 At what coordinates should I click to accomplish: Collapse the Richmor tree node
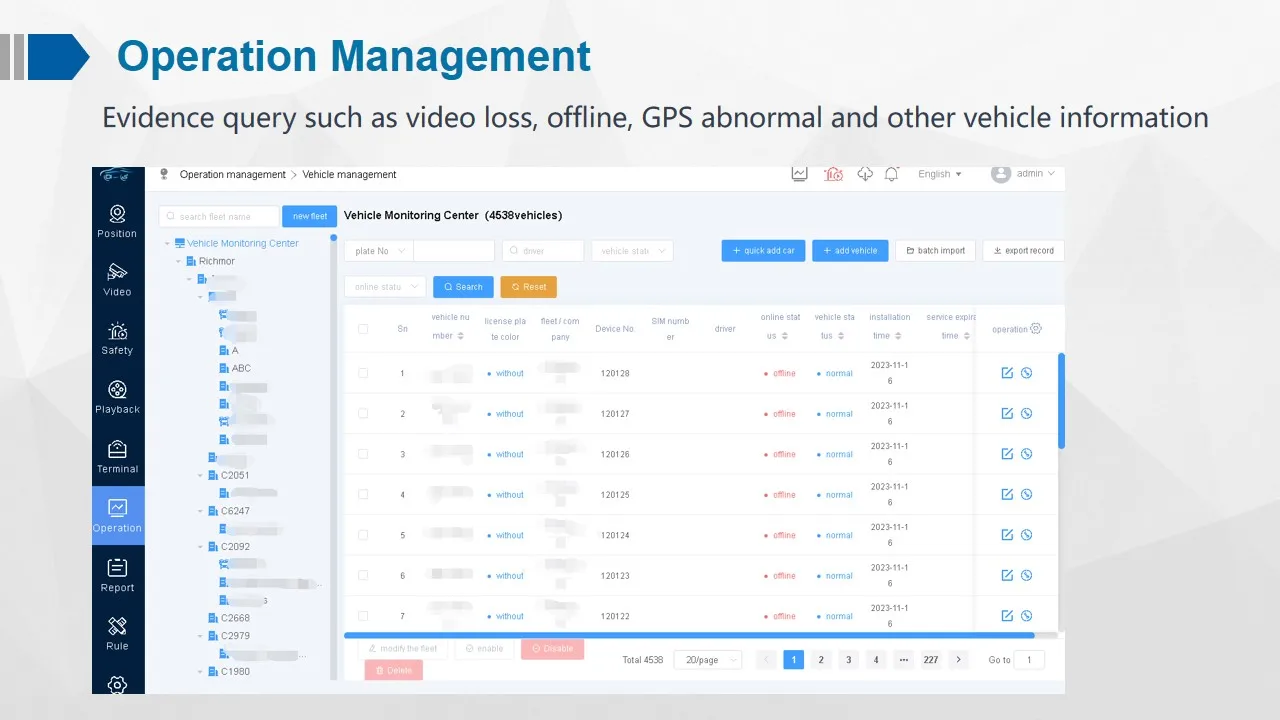[179, 261]
